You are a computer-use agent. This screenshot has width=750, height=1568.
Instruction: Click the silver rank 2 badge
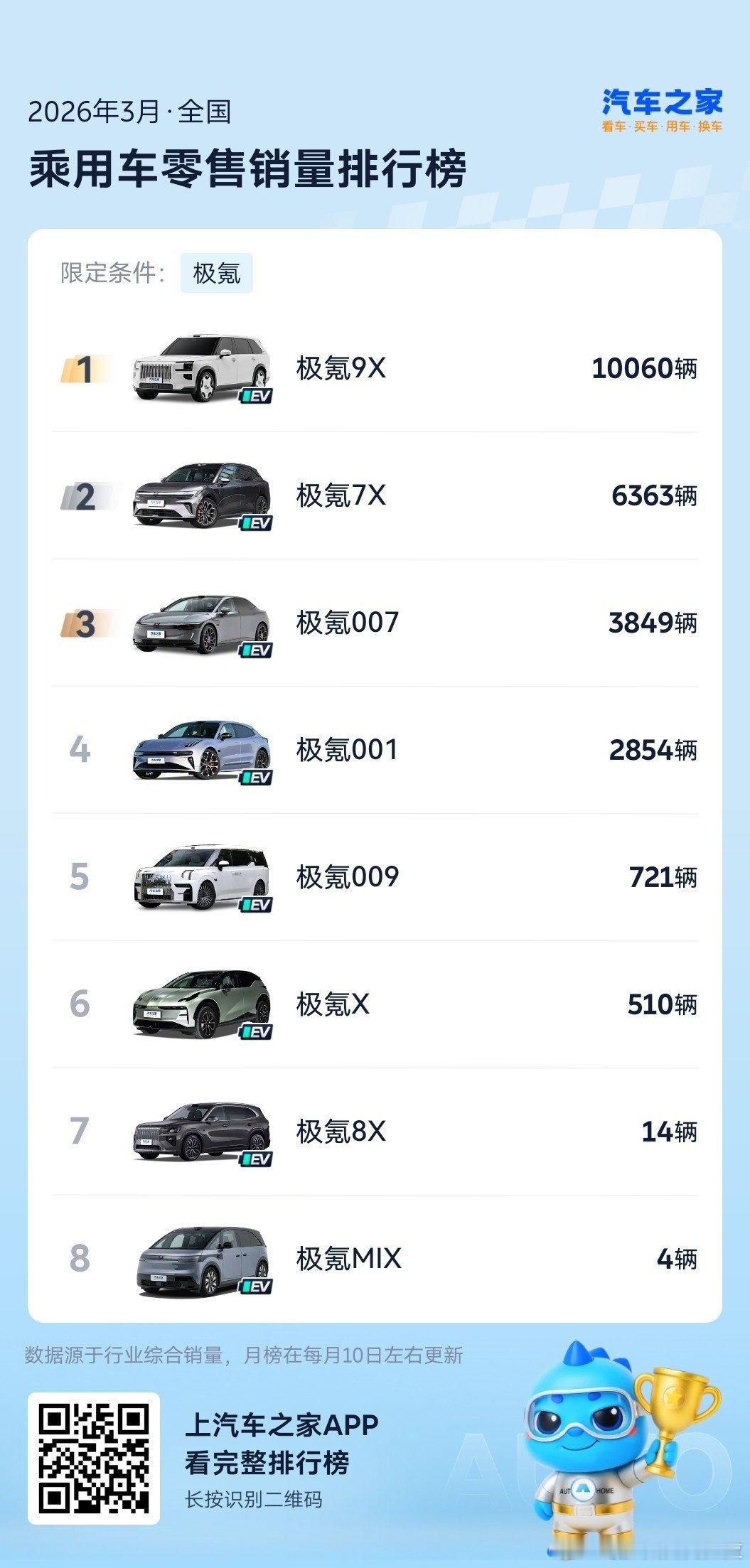click(x=87, y=496)
